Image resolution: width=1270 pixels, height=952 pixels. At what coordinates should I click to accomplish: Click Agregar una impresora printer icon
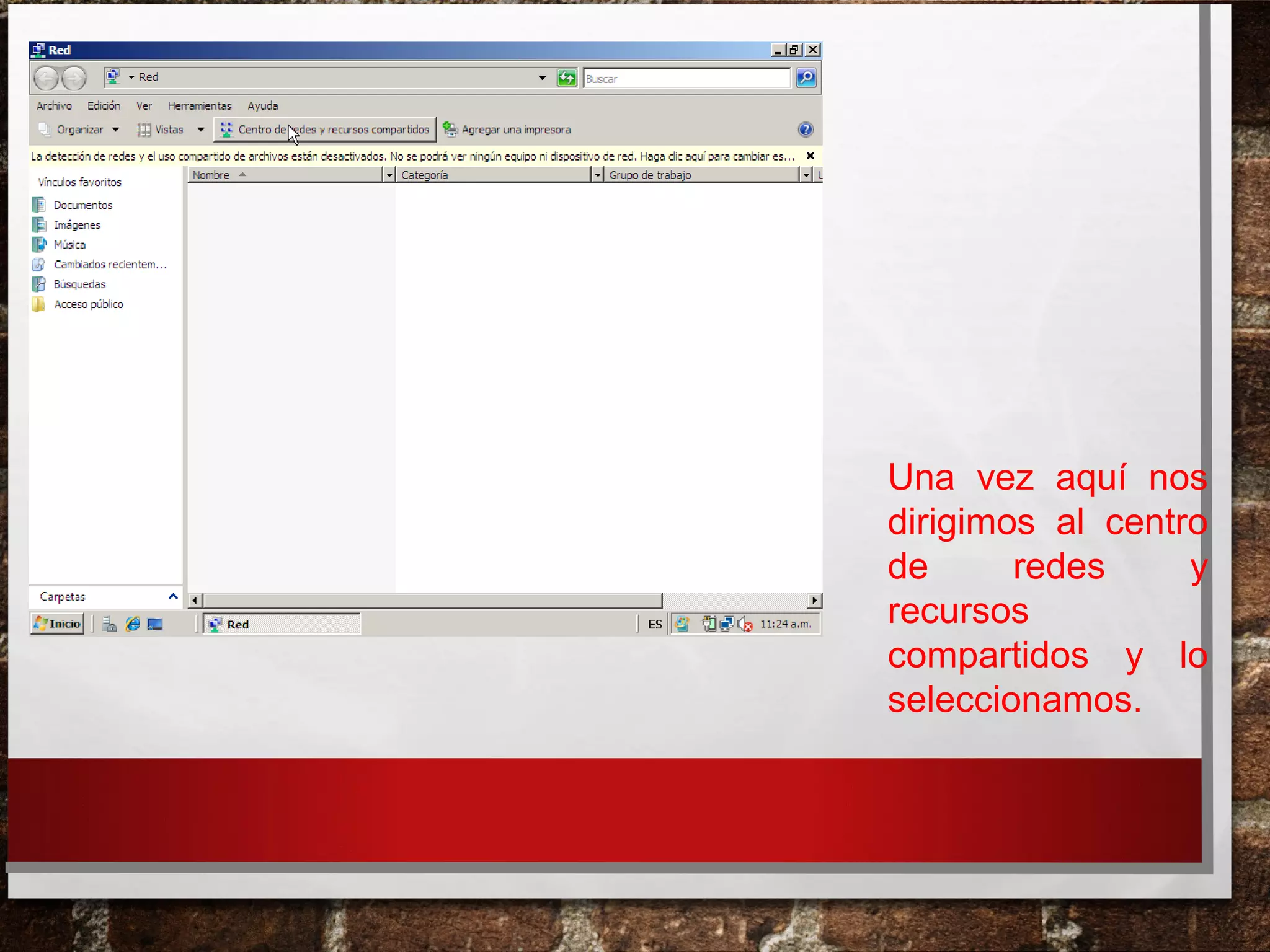[450, 130]
